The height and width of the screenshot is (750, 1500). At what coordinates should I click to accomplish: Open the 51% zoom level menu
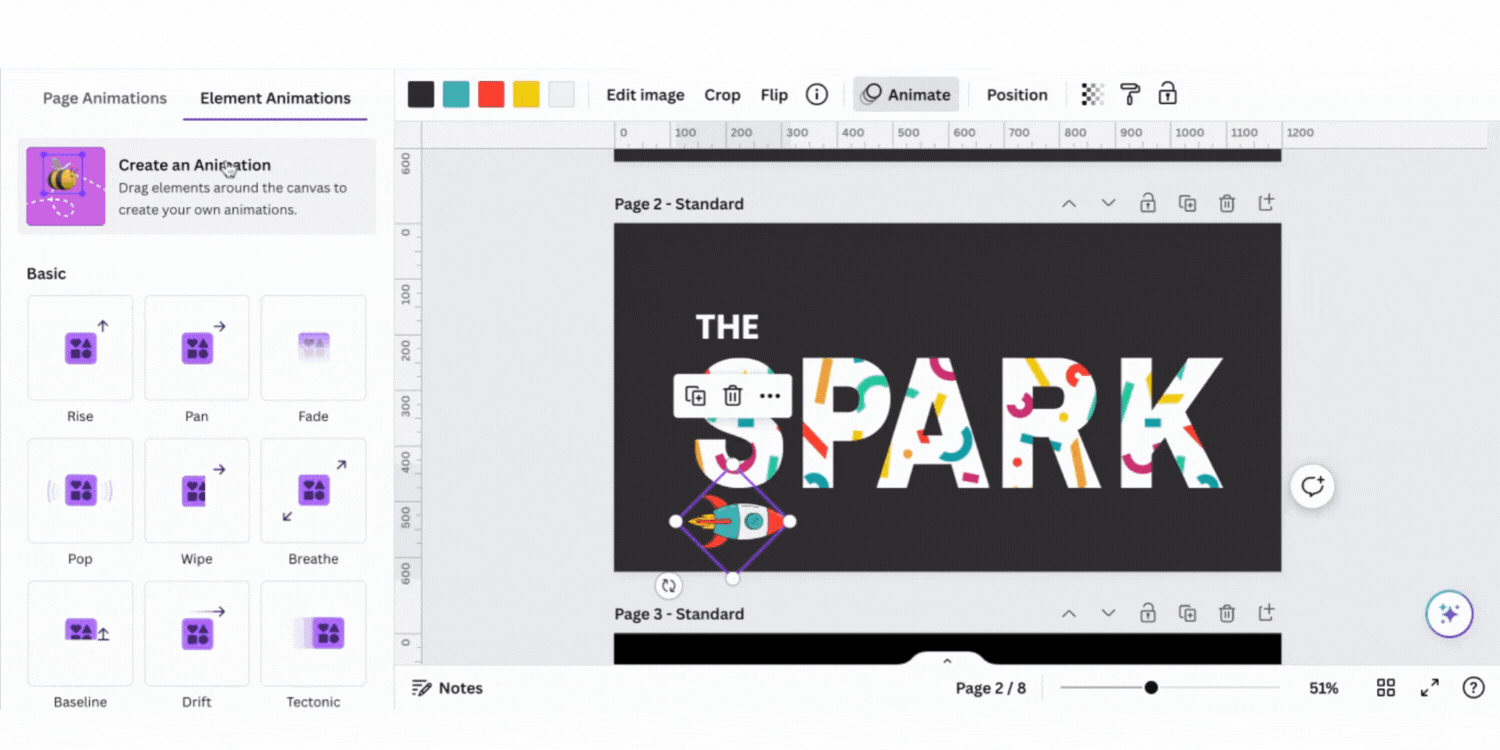[x=1323, y=688]
